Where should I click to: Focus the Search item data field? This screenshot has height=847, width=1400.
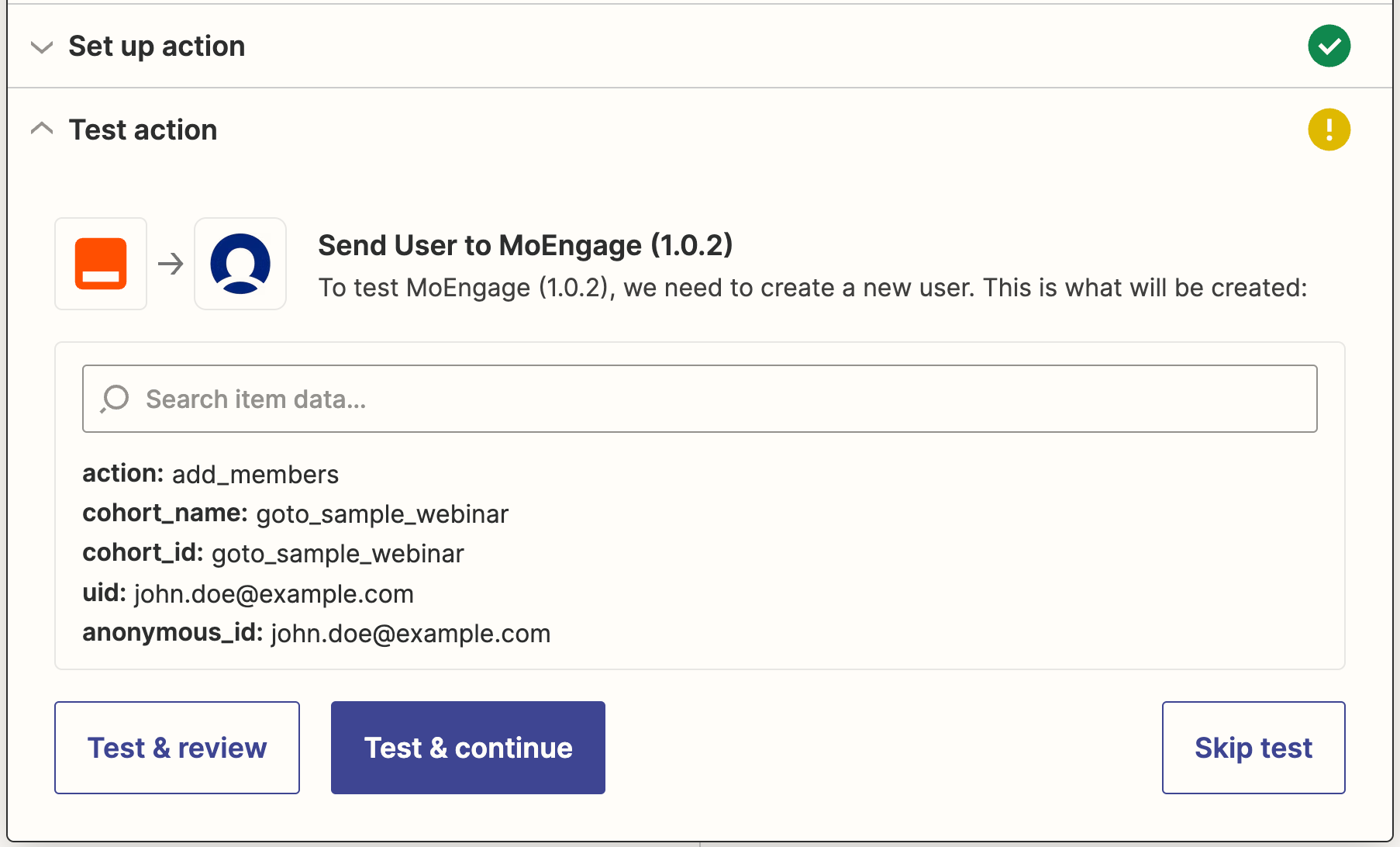(700, 399)
